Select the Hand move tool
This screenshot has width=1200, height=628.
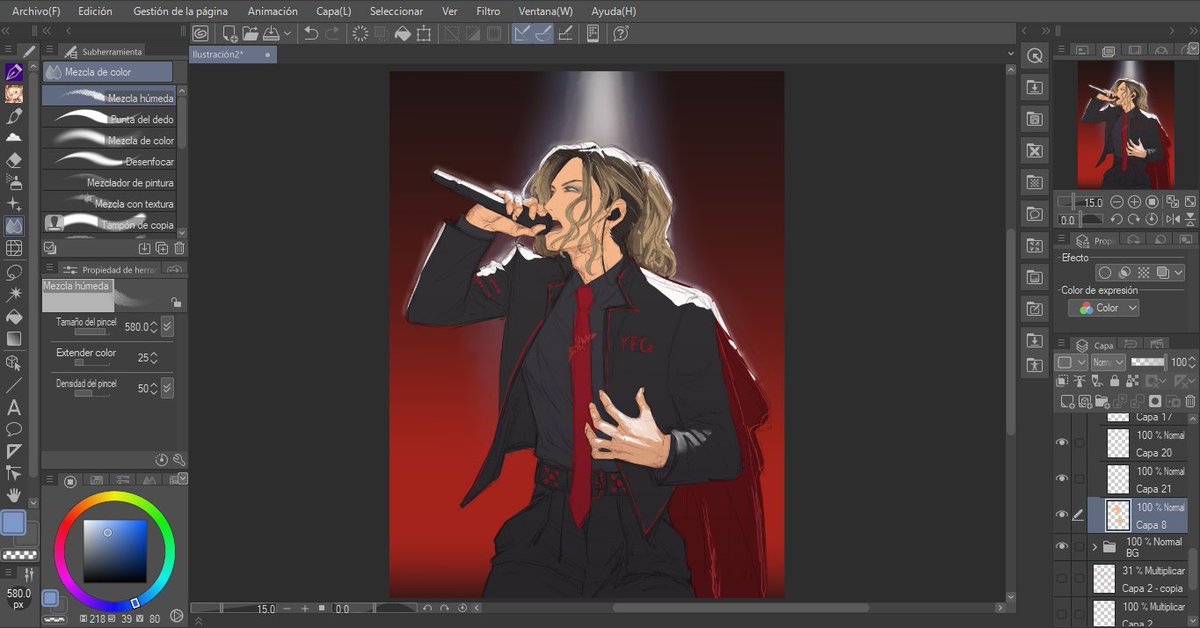[x=14, y=495]
